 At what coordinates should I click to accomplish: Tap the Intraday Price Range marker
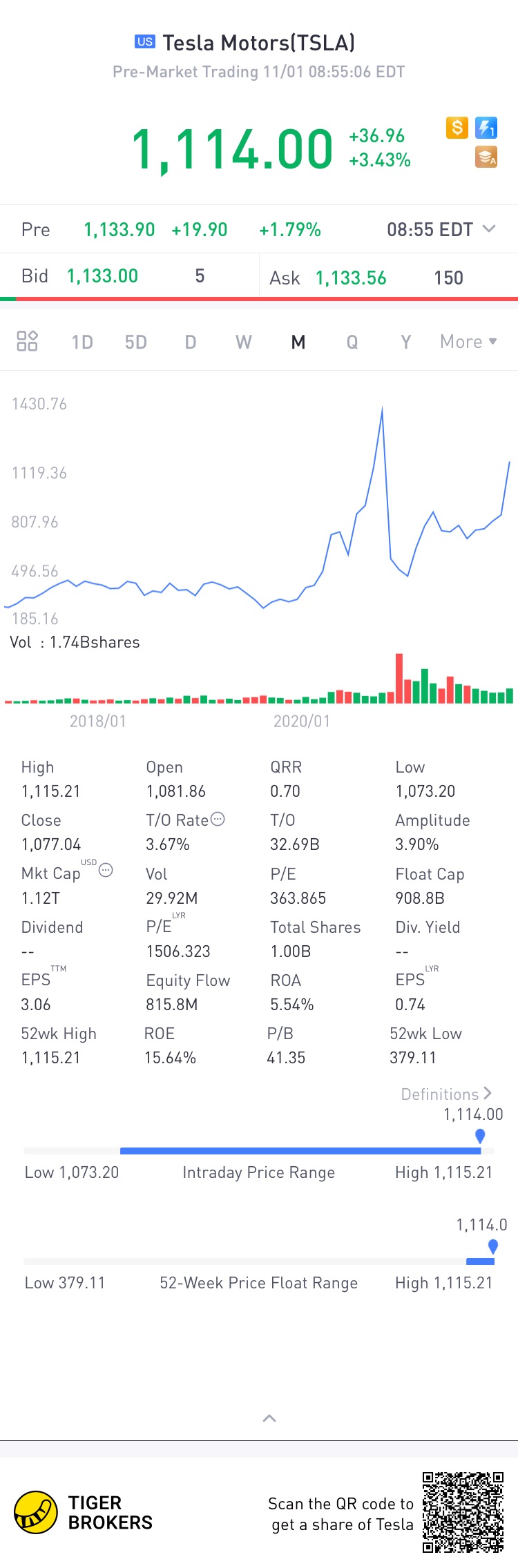(x=480, y=1136)
